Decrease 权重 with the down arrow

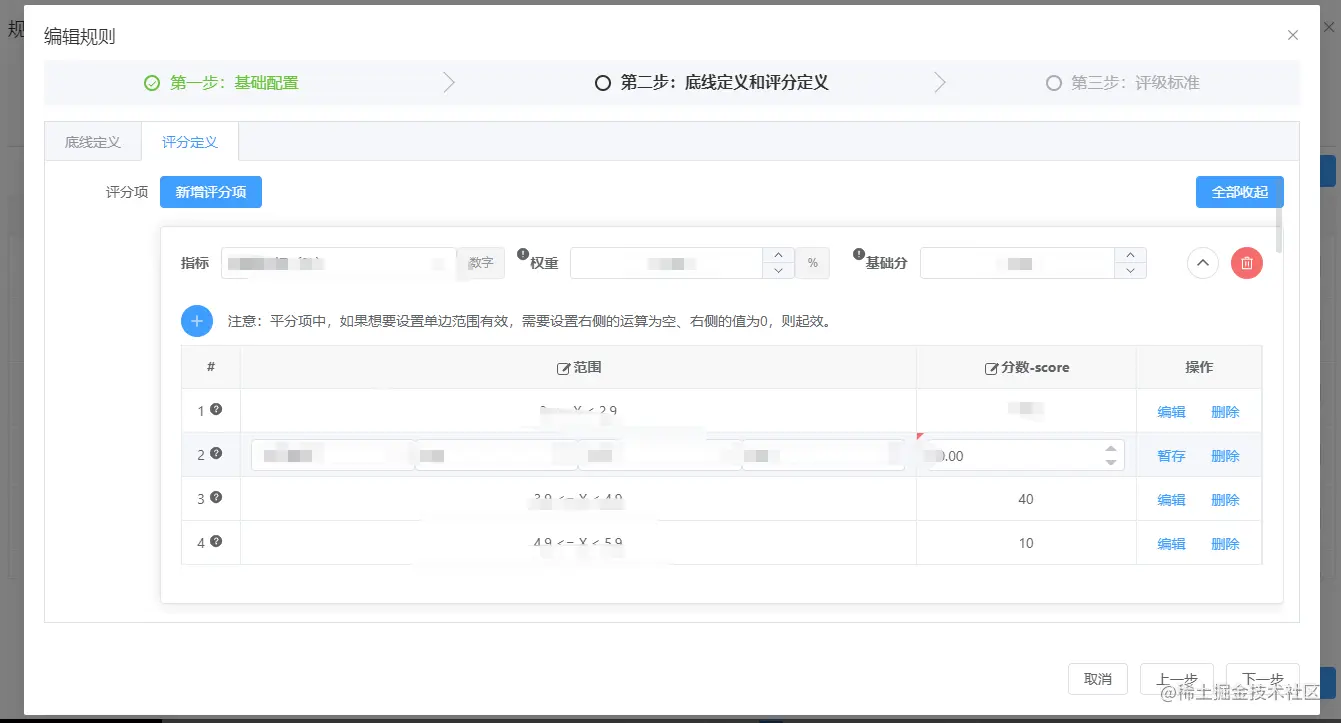[779, 271]
